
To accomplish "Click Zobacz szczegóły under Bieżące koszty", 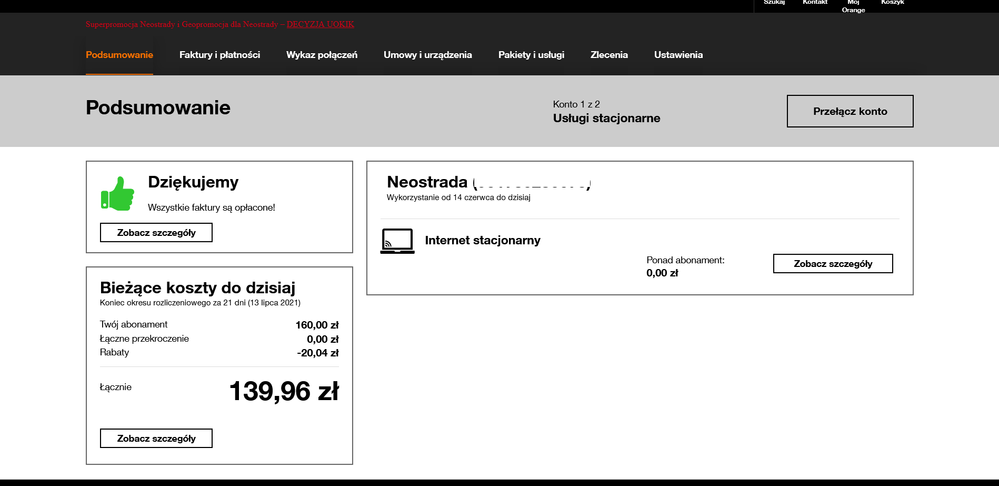I will (156, 438).
